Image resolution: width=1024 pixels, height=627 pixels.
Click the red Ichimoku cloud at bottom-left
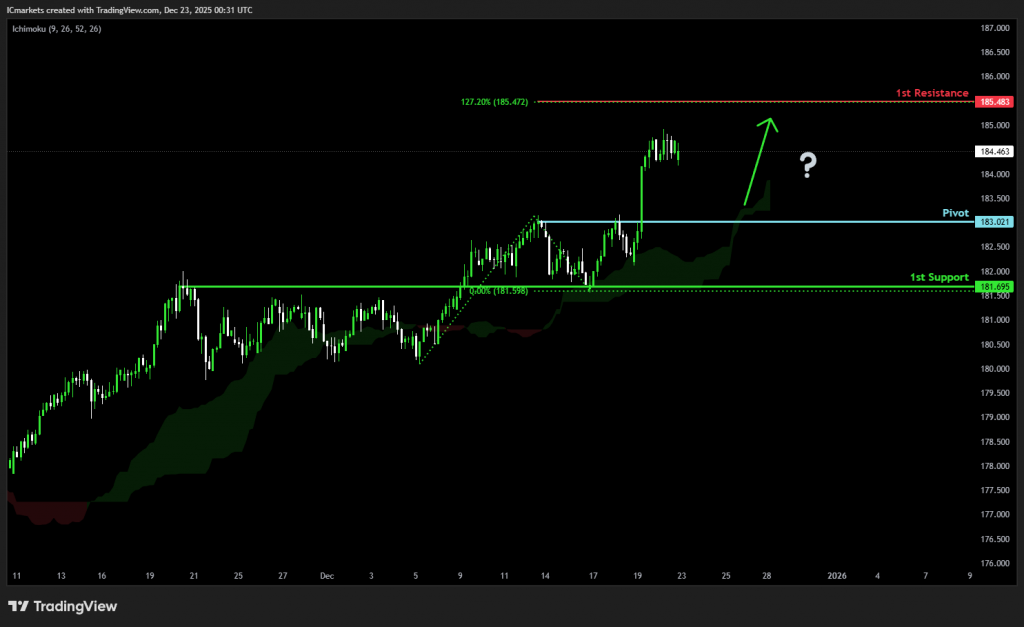[45, 512]
